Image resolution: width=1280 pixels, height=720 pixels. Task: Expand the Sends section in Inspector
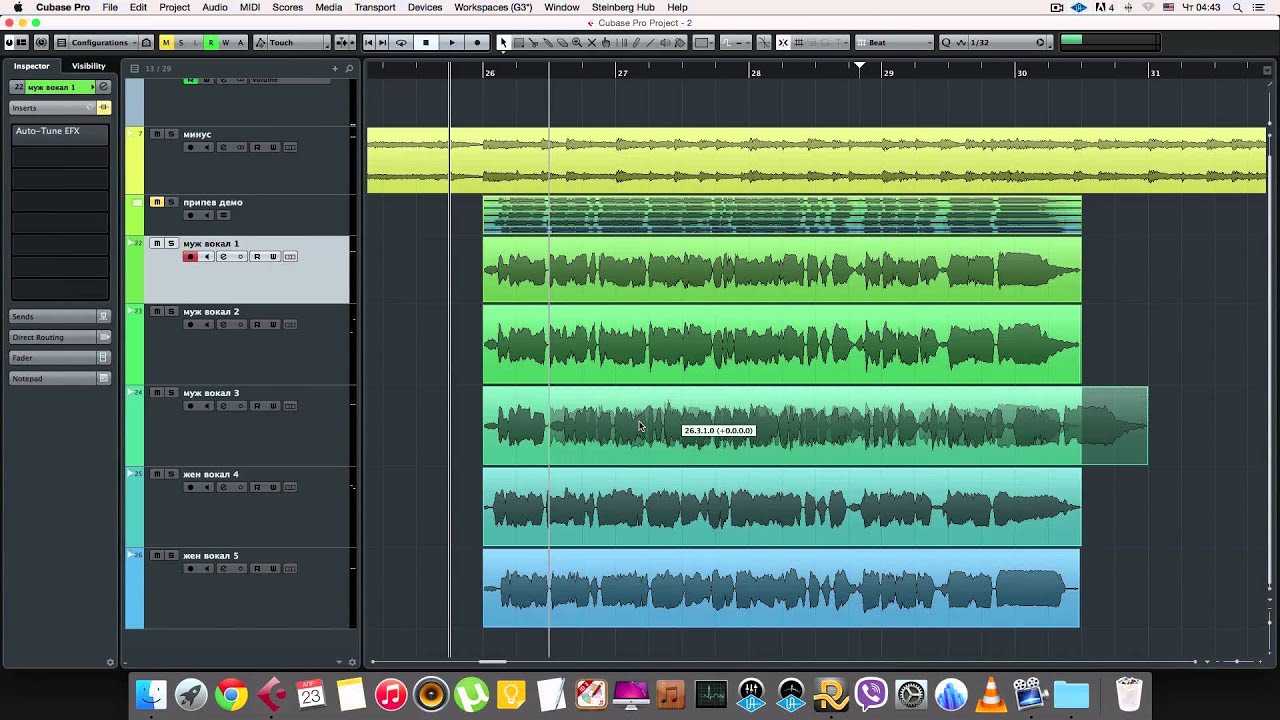pos(53,316)
